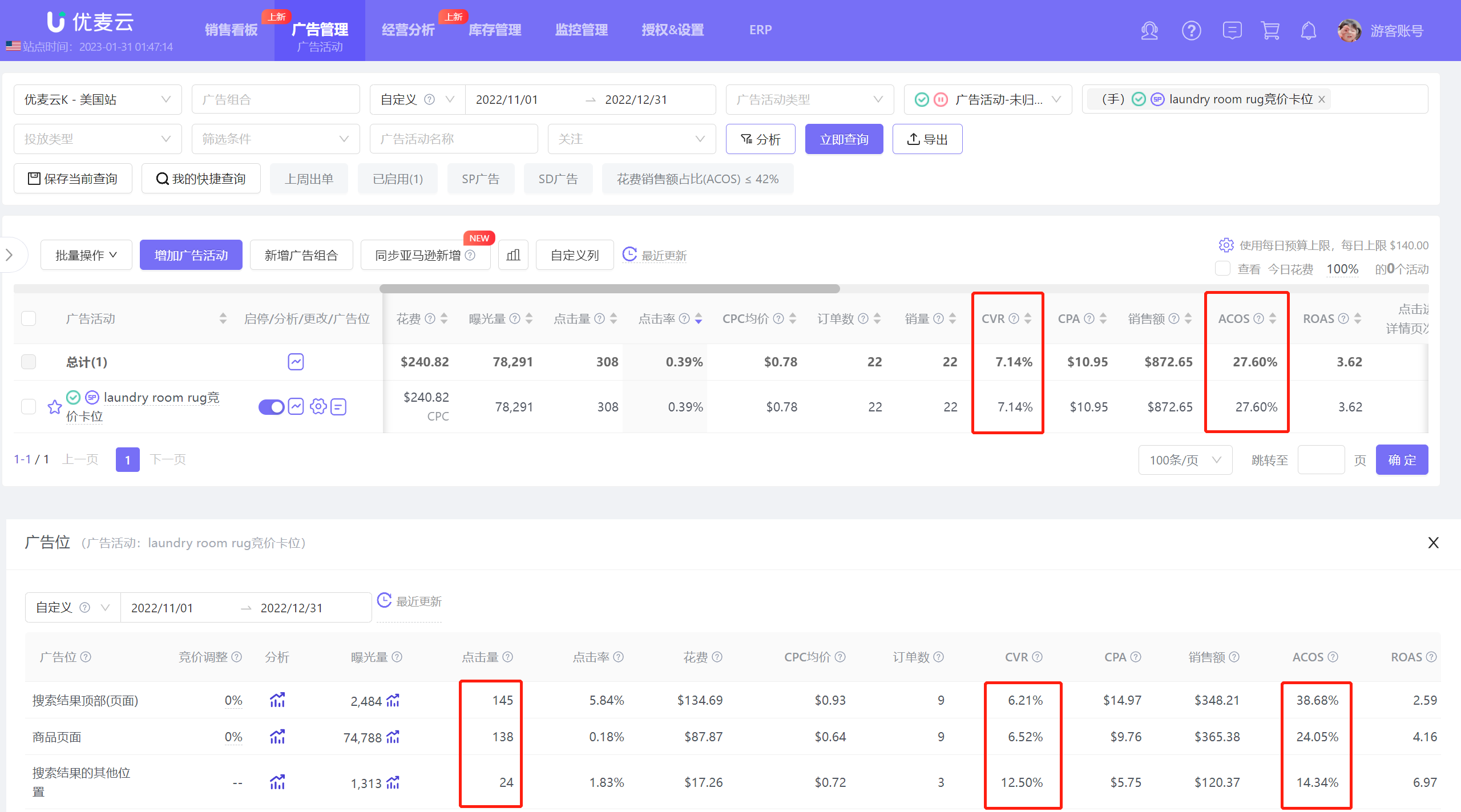
Task: Open the 批量操作 dropdown
Action: (86, 254)
